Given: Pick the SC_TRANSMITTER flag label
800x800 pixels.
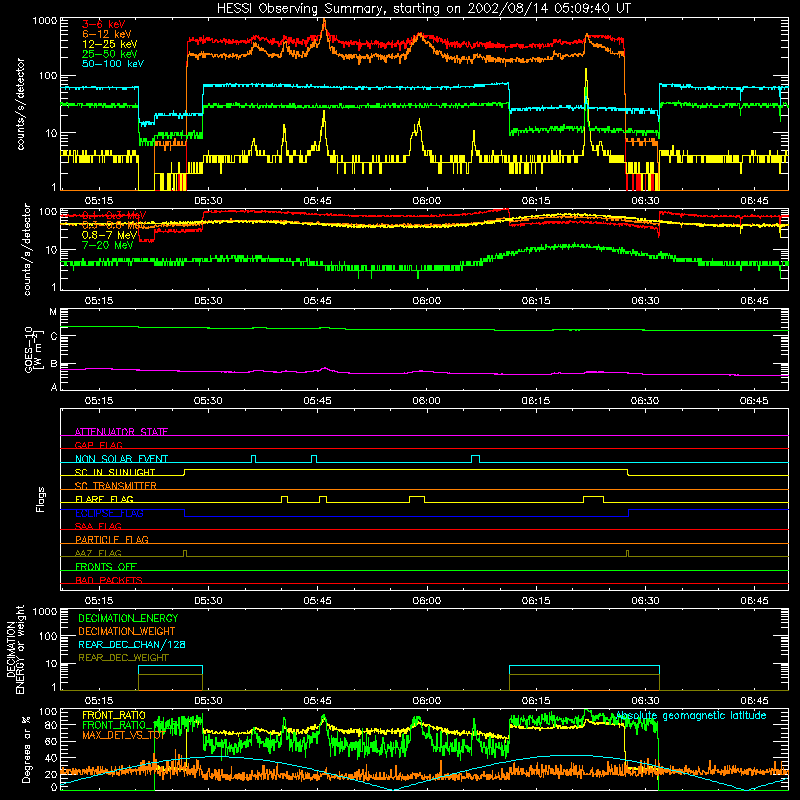Looking at the screenshot, I should (x=116, y=485).
